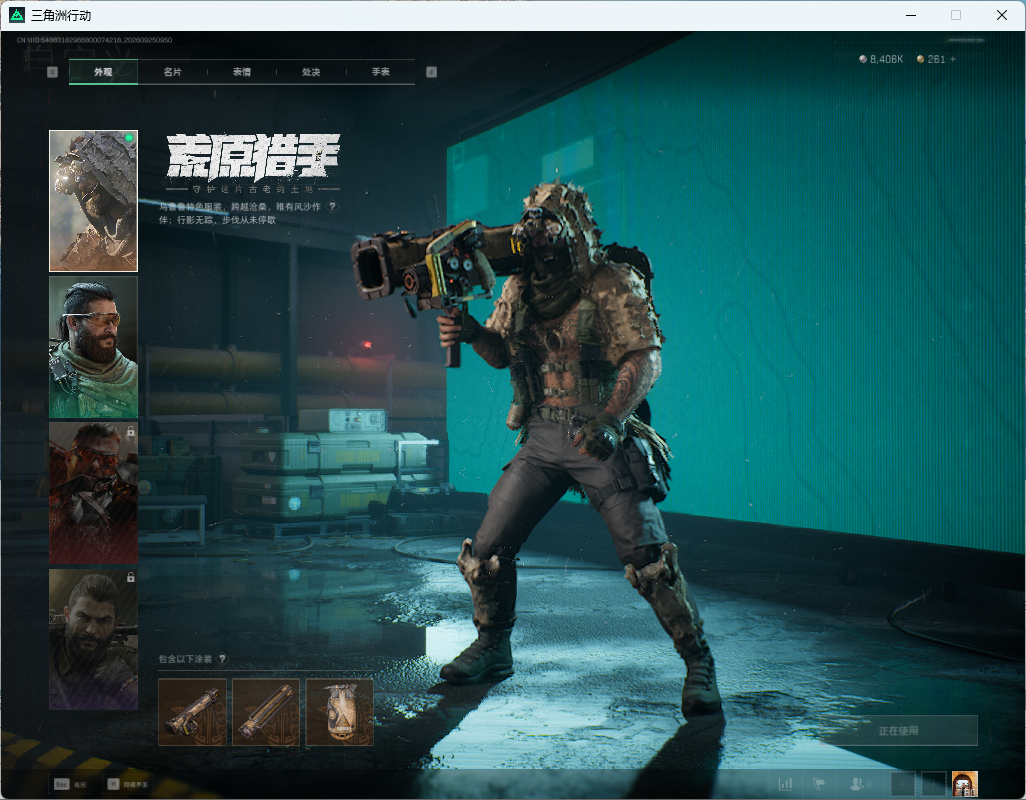Click the second empty squad slot plus

(934, 784)
